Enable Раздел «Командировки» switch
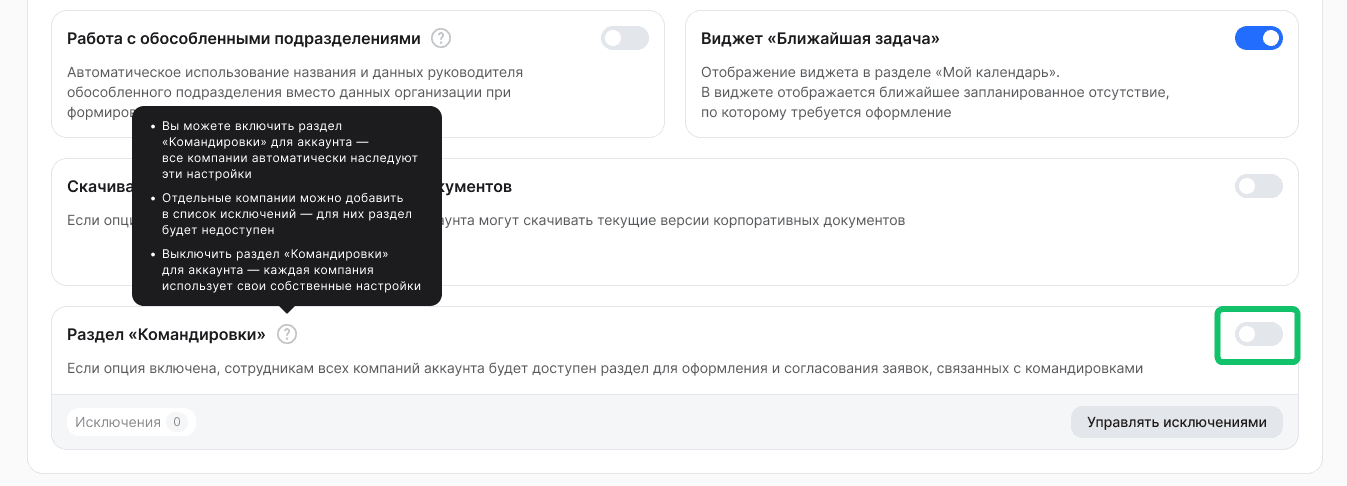1347x486 pixels. 1259,335
